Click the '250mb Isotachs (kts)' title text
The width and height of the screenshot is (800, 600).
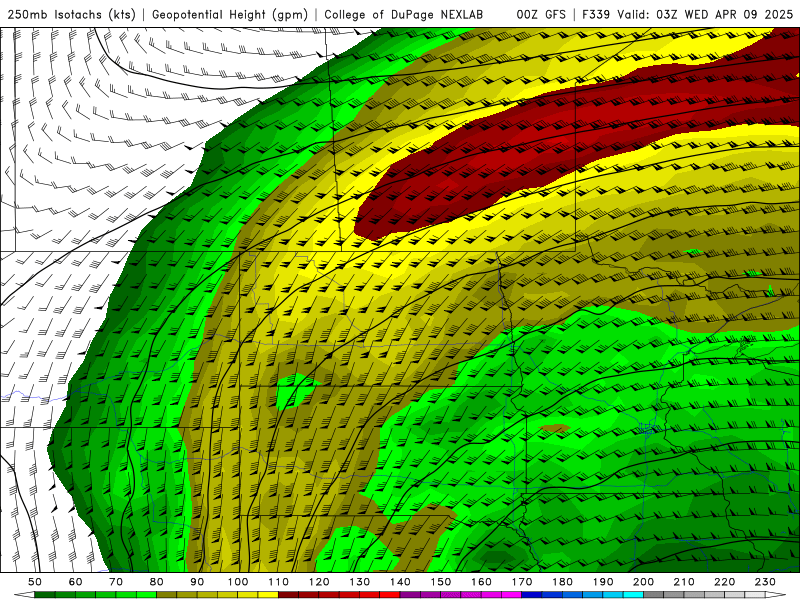[x=71, y=15]
